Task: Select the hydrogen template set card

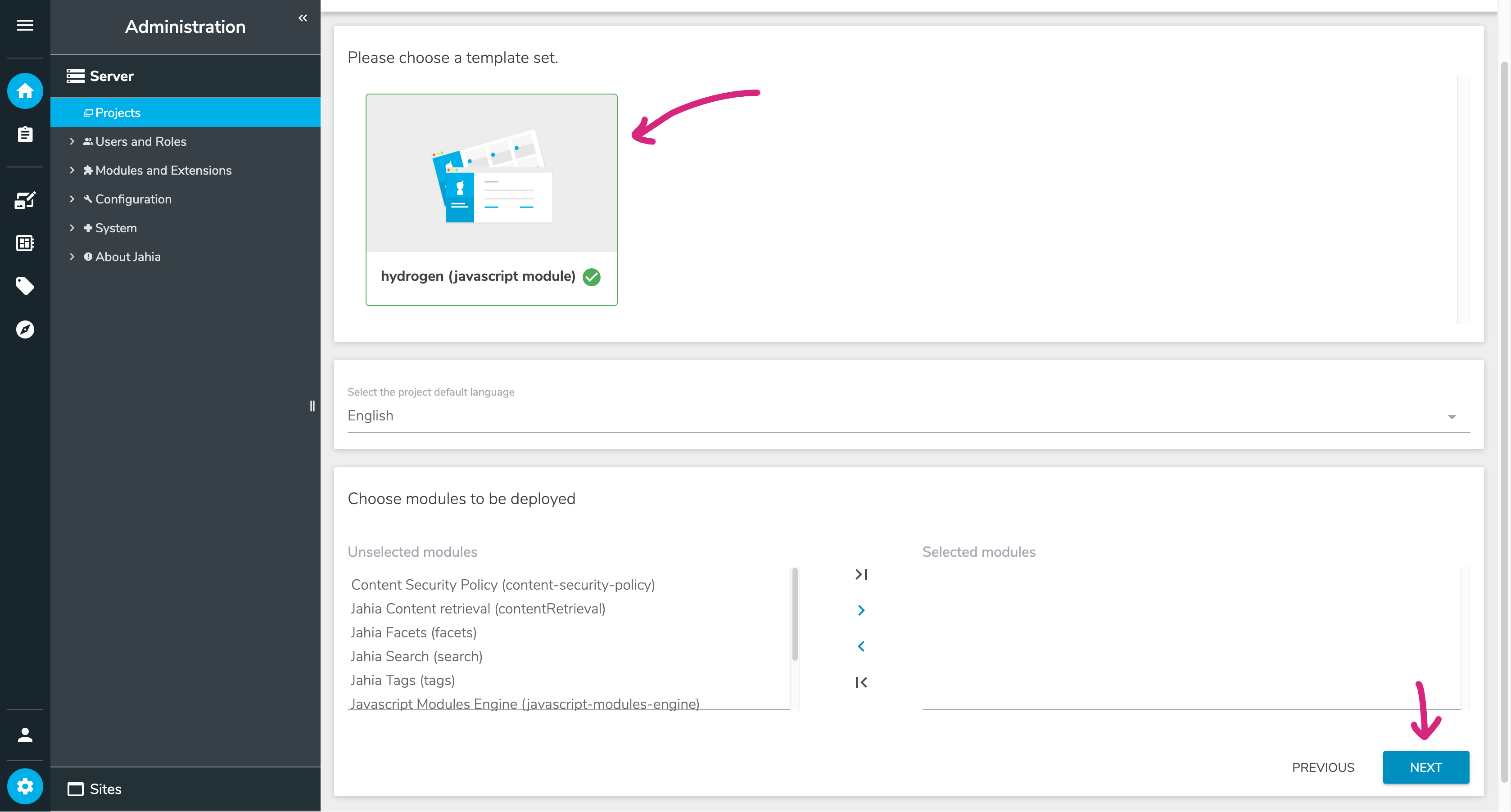Action: tap(491, 199)
